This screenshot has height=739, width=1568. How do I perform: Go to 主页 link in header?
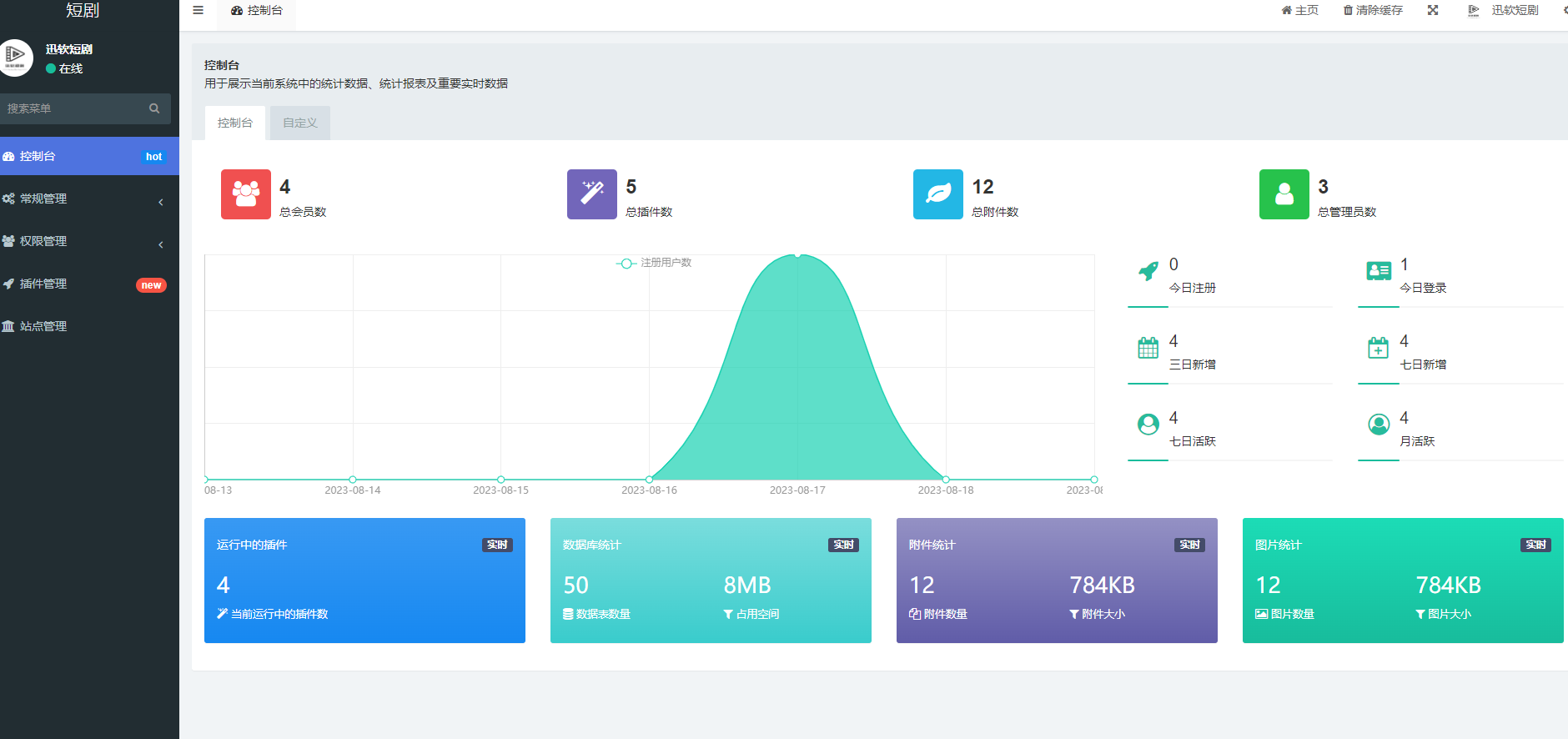(1300, 11)
